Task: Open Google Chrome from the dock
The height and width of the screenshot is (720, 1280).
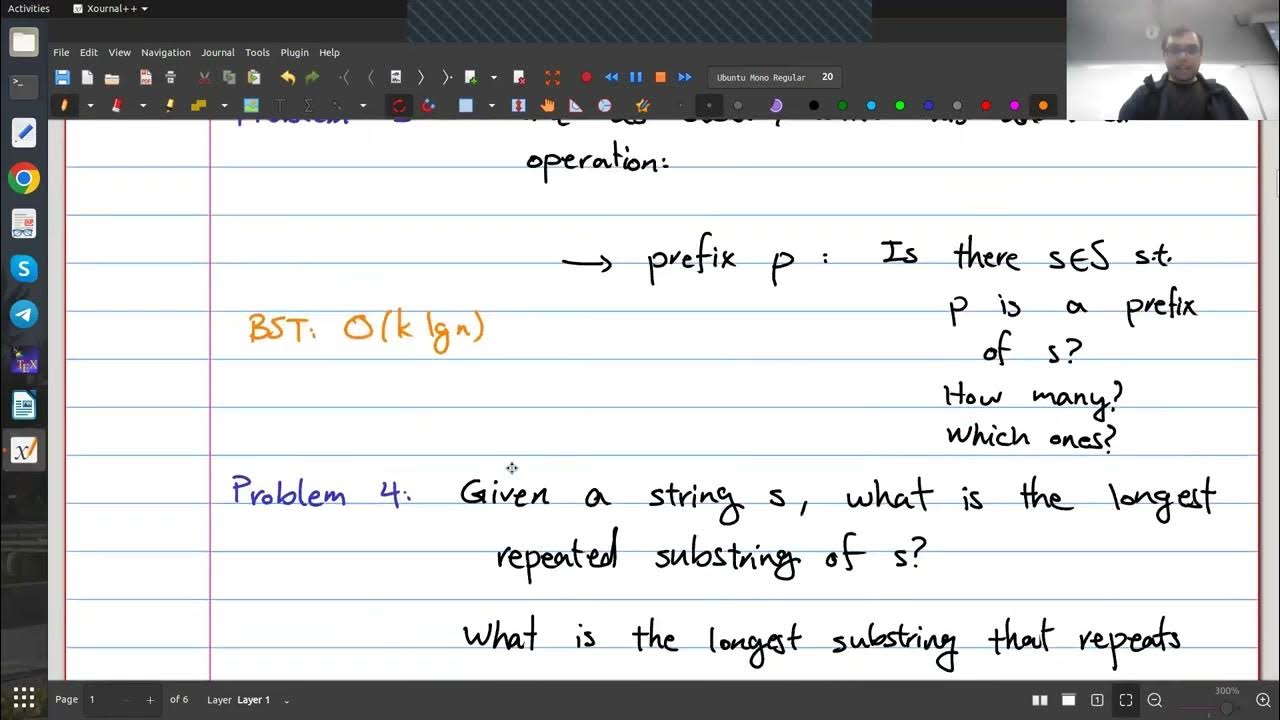Action: pos(24,179)
